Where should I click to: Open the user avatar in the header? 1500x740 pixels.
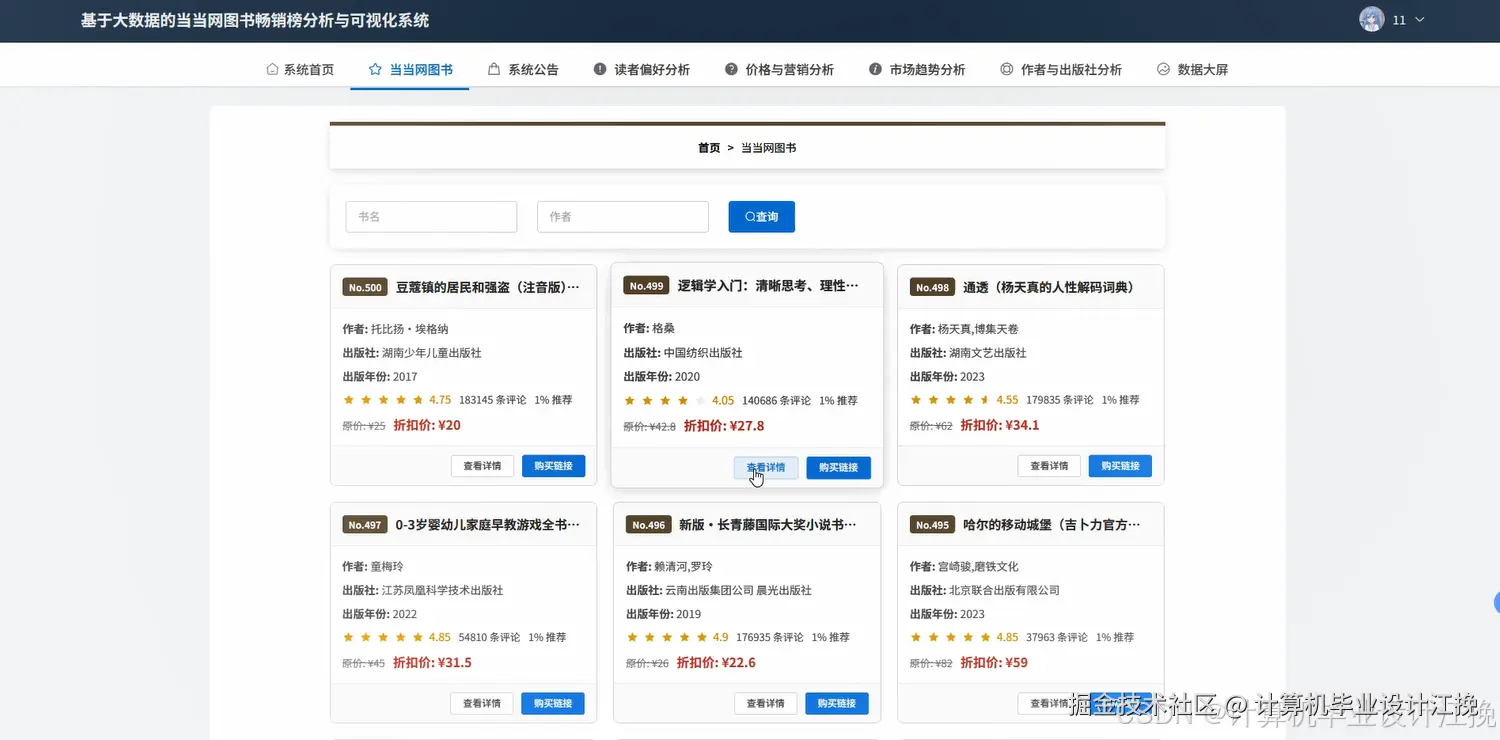click(1372, 20)
